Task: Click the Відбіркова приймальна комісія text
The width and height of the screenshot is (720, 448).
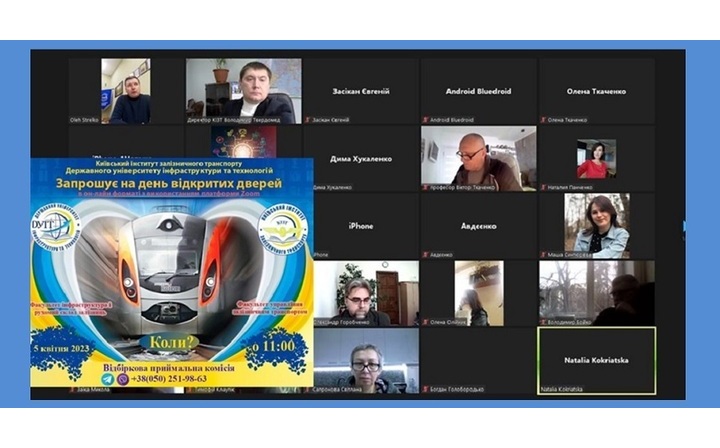Action: click(x=169, y=368)
